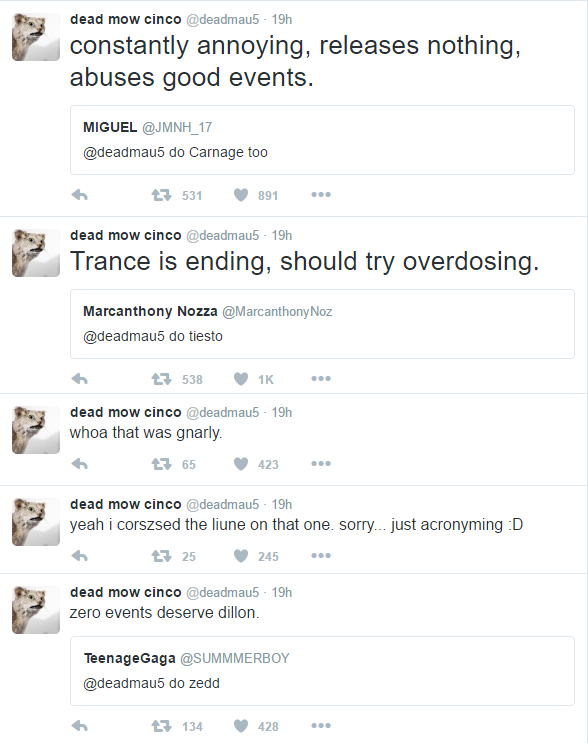
Task: Reply to the 'Trance is ending' tweet
Action: 80,379
